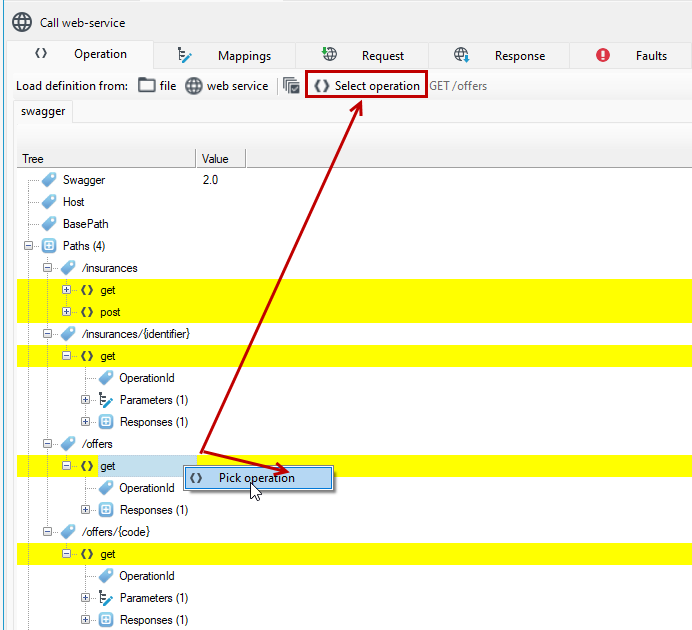Viewport: 692px width, 630px height.
Task: Expand the get operation under /insurances
Action: pos(66,290)
